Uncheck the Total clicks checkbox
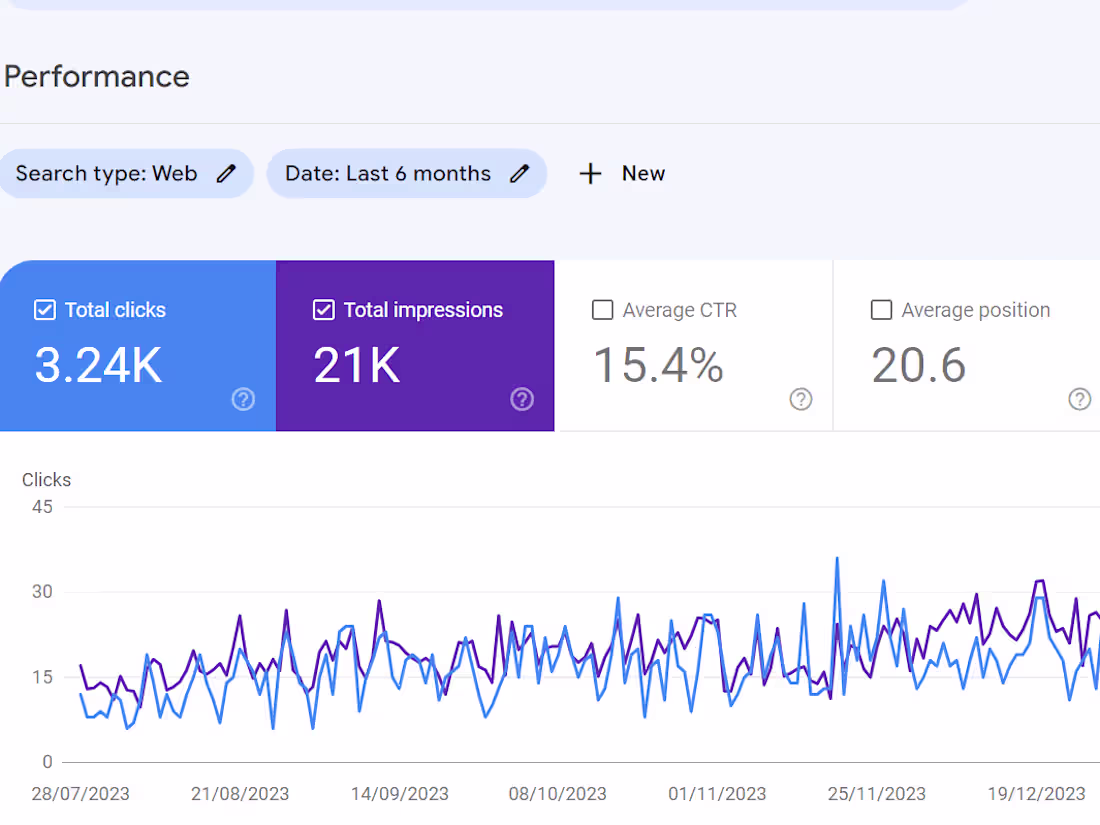 click(x=45, y=310)
